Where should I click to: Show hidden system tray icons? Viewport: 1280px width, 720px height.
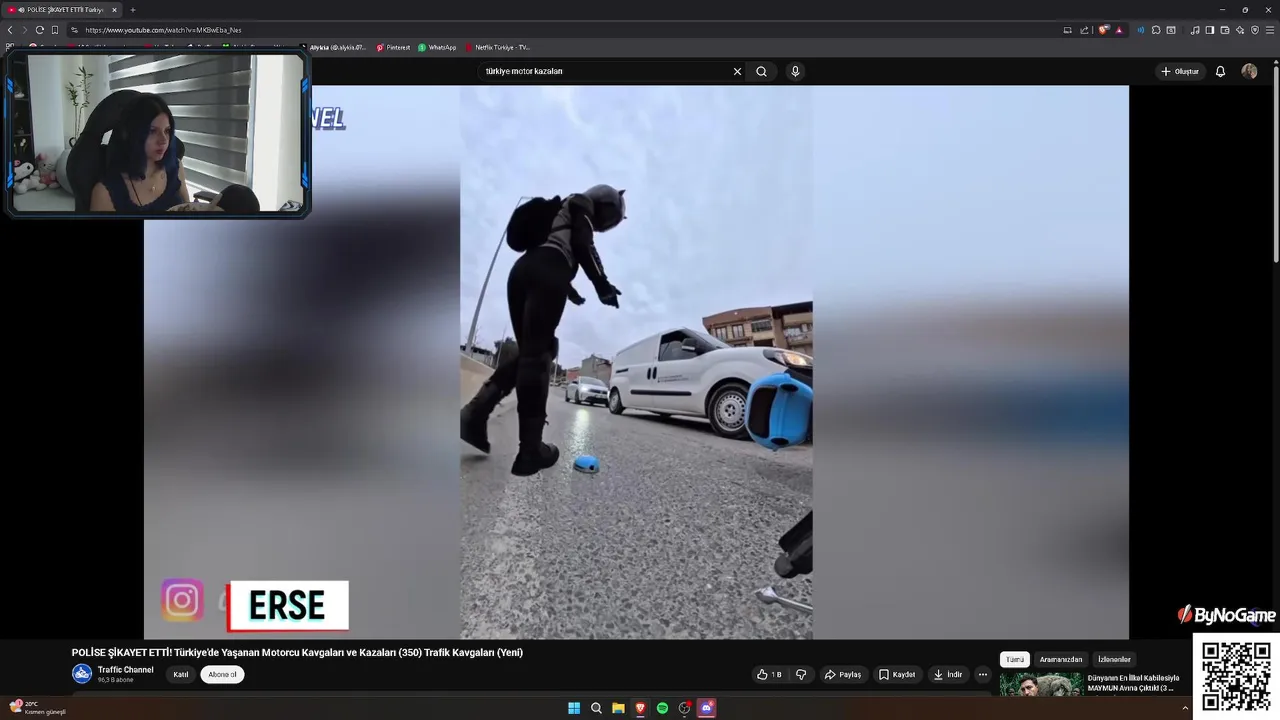(x=1185, y=708)
